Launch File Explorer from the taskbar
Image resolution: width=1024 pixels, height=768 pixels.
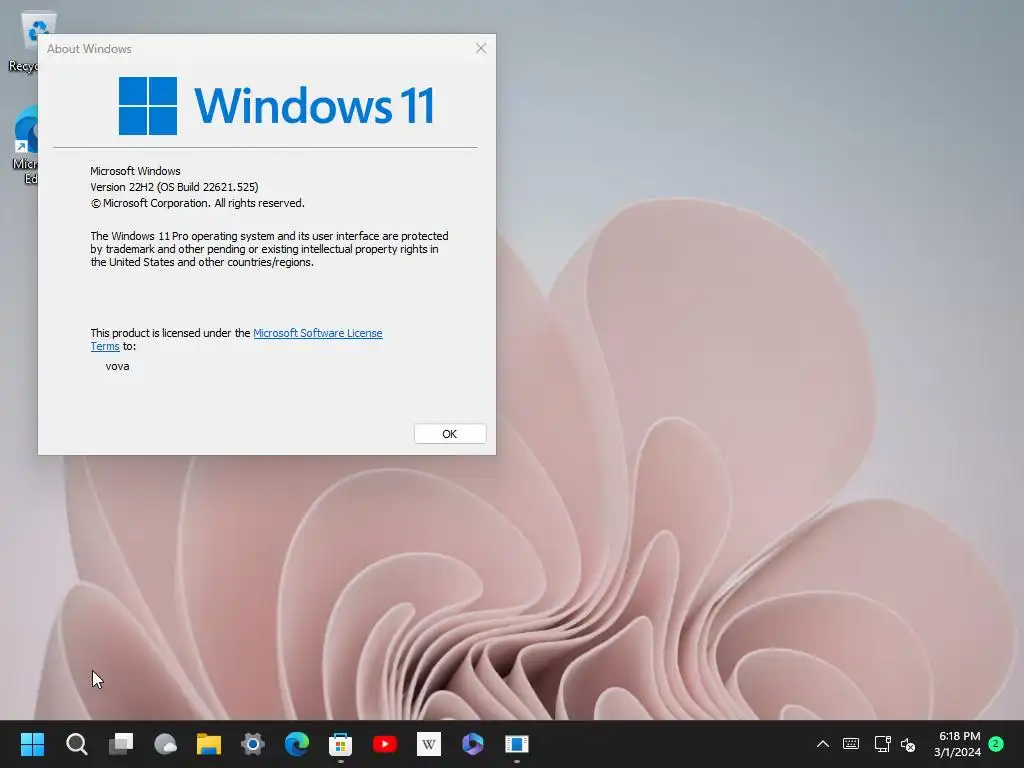(x=209, y=743)
